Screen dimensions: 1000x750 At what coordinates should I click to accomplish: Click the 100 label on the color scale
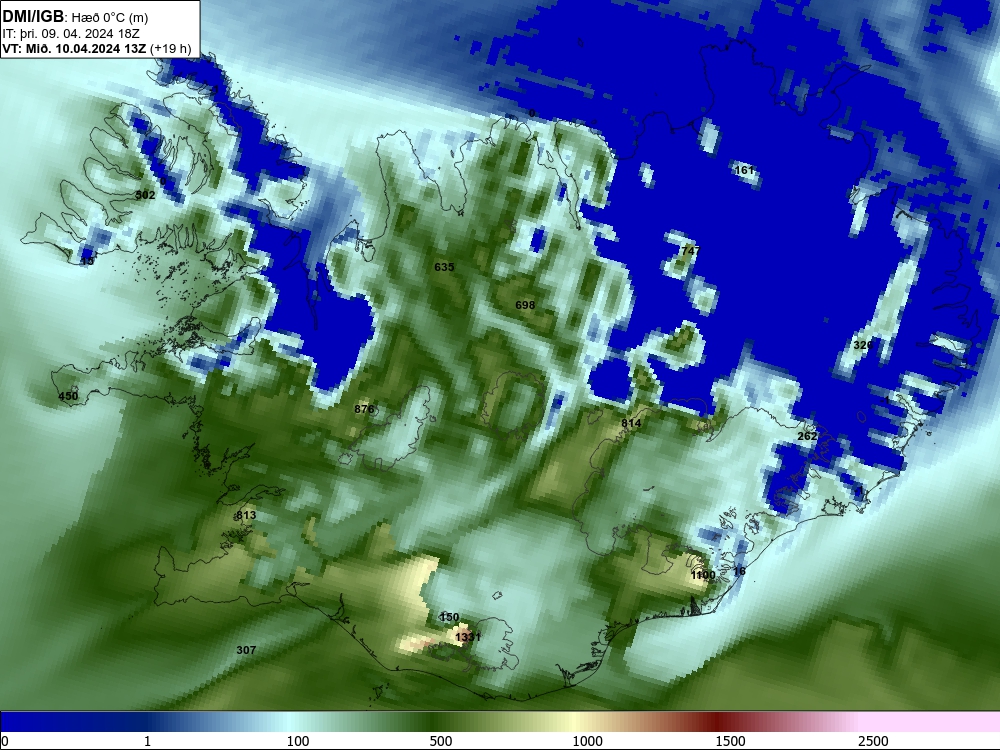click(x=298, y=741)
